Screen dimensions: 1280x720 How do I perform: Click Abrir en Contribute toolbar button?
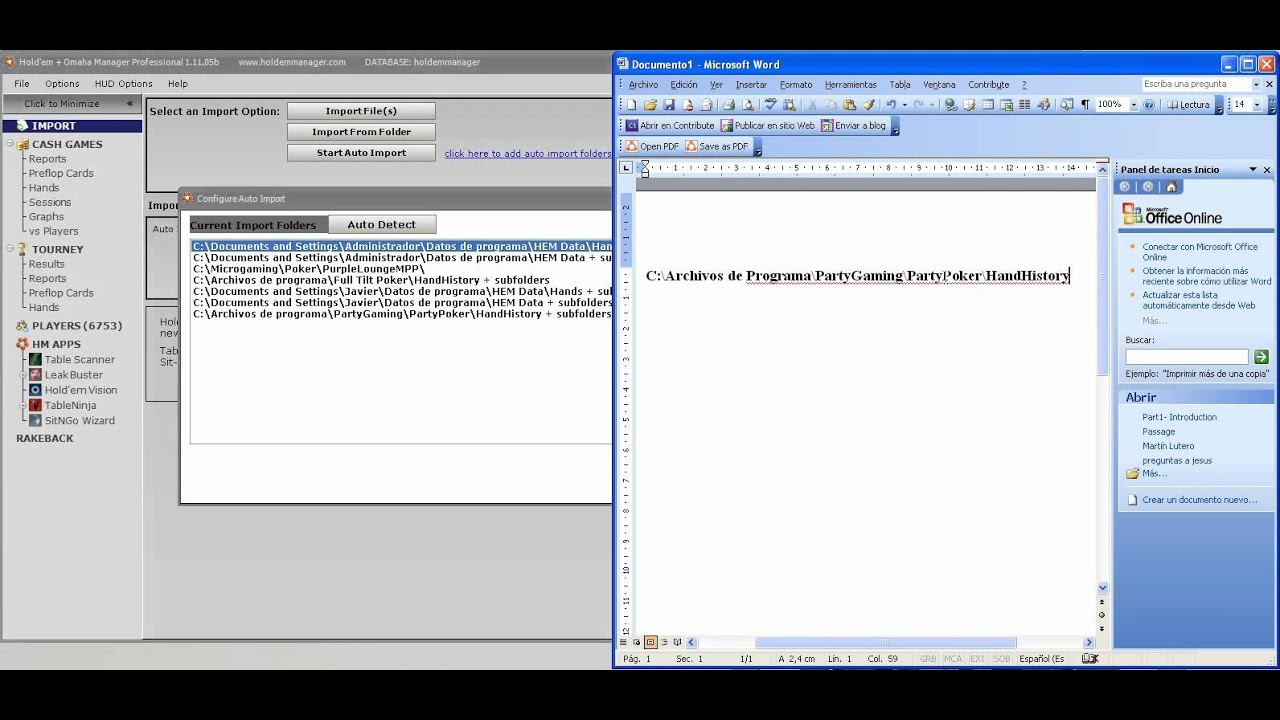[x=670, y=126]
